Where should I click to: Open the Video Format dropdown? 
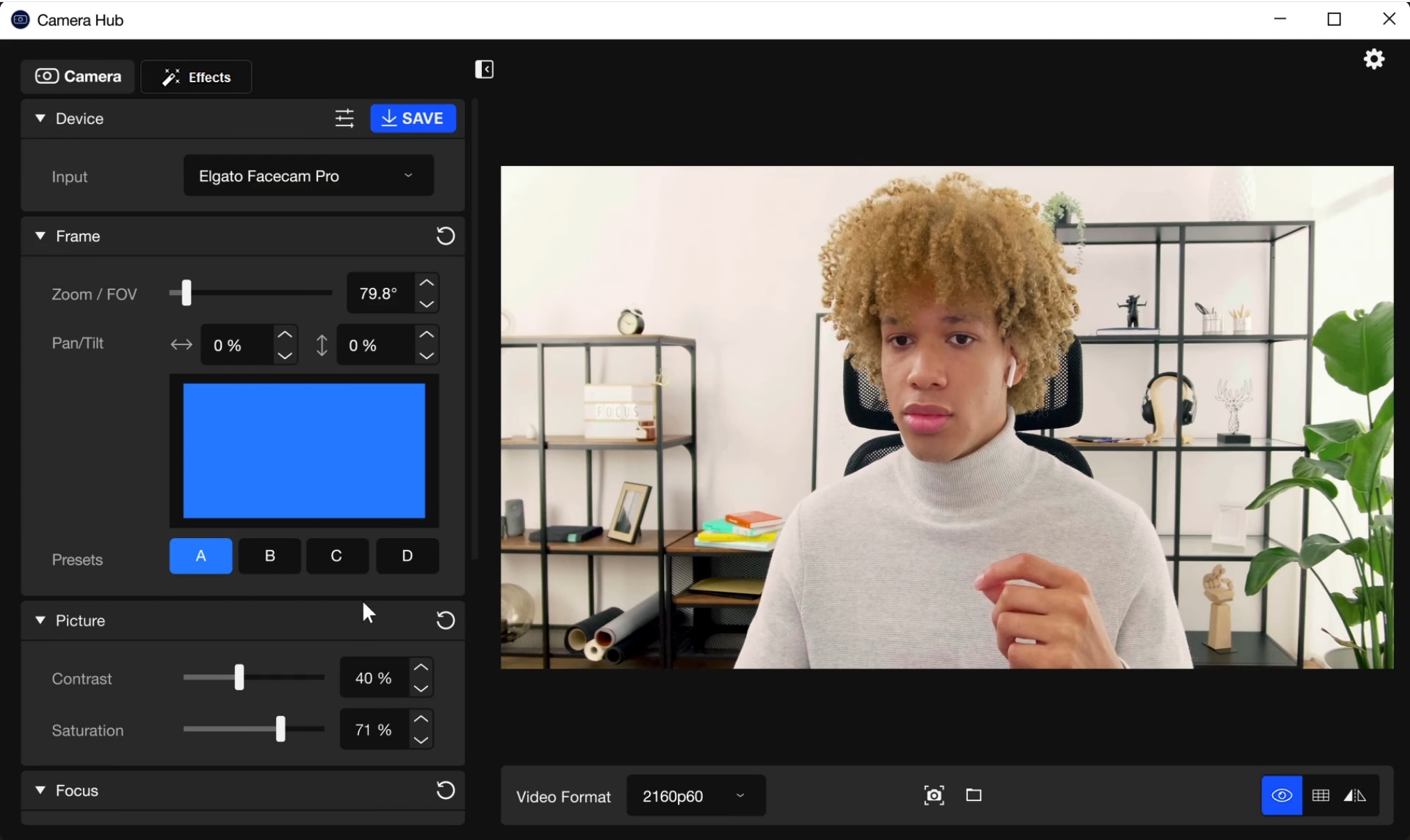pos(695,796)
